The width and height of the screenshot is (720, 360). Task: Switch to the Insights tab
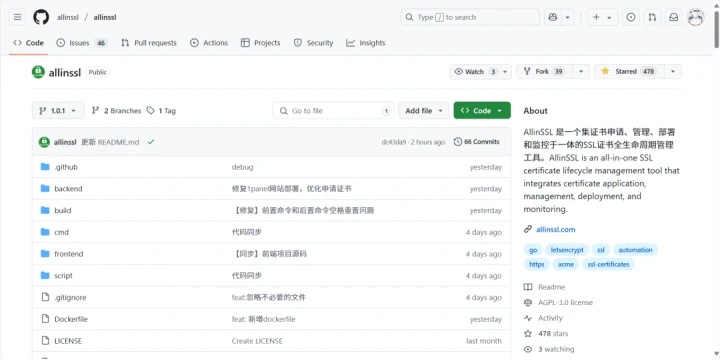(x=366, y=43)
